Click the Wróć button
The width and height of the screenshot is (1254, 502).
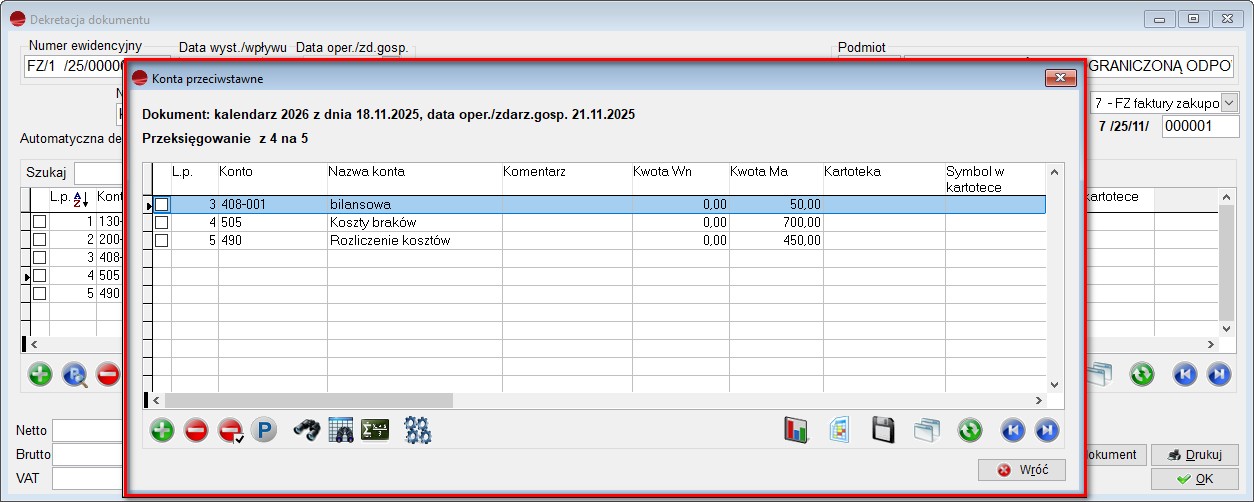(x=1022, y=470)
